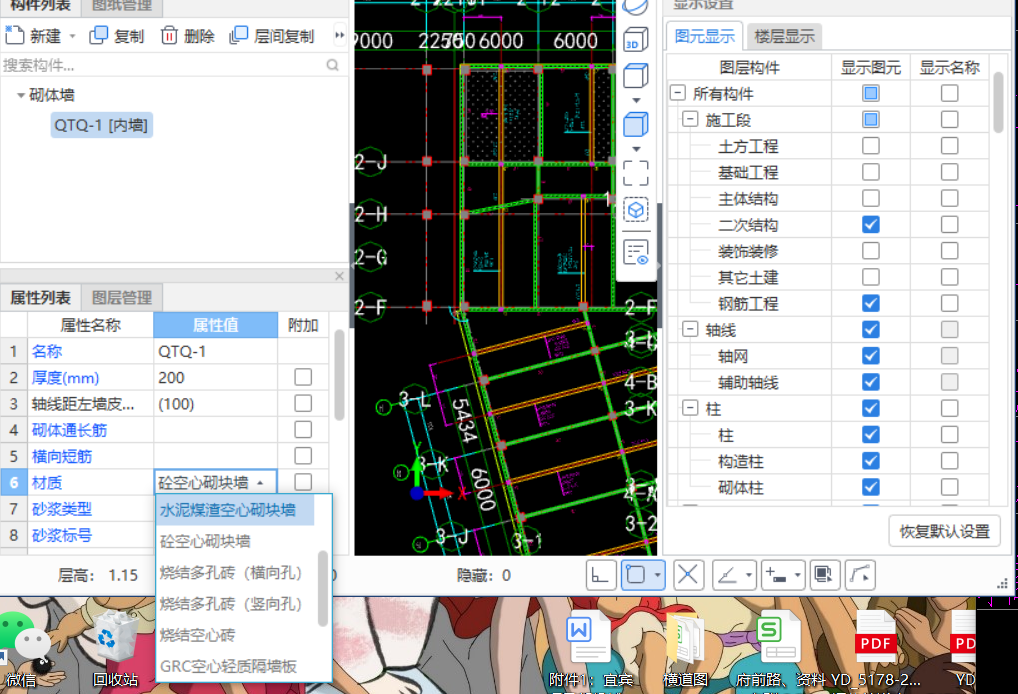Click the 新建 new component icon
1018x694 pixels.
tap(14, 35)
